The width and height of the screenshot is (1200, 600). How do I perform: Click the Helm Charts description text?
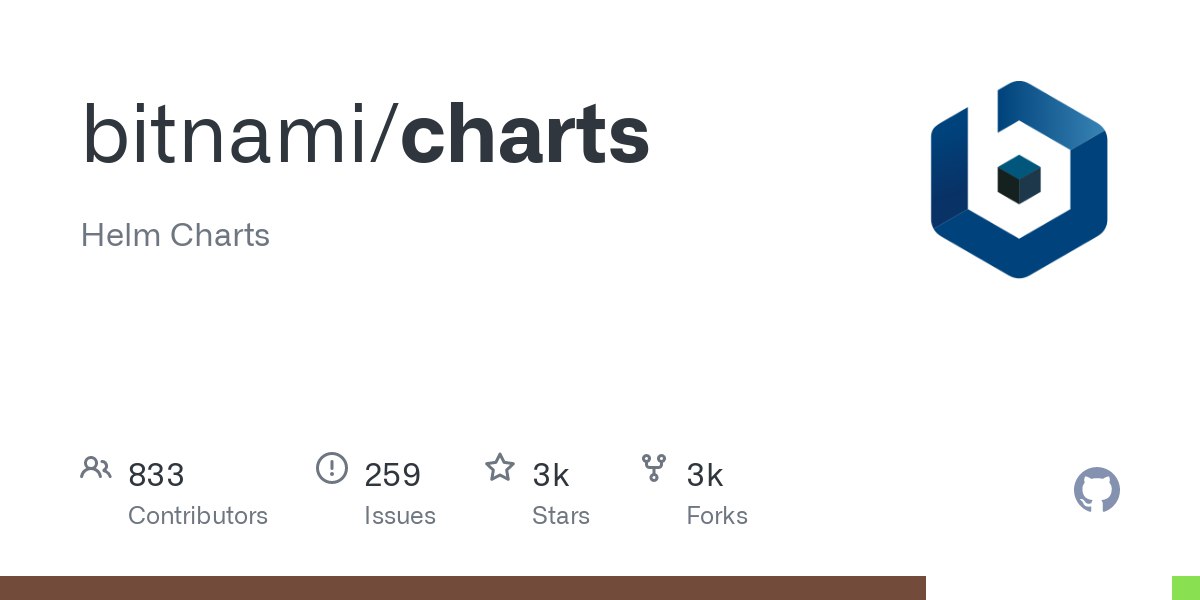(176, 236)
